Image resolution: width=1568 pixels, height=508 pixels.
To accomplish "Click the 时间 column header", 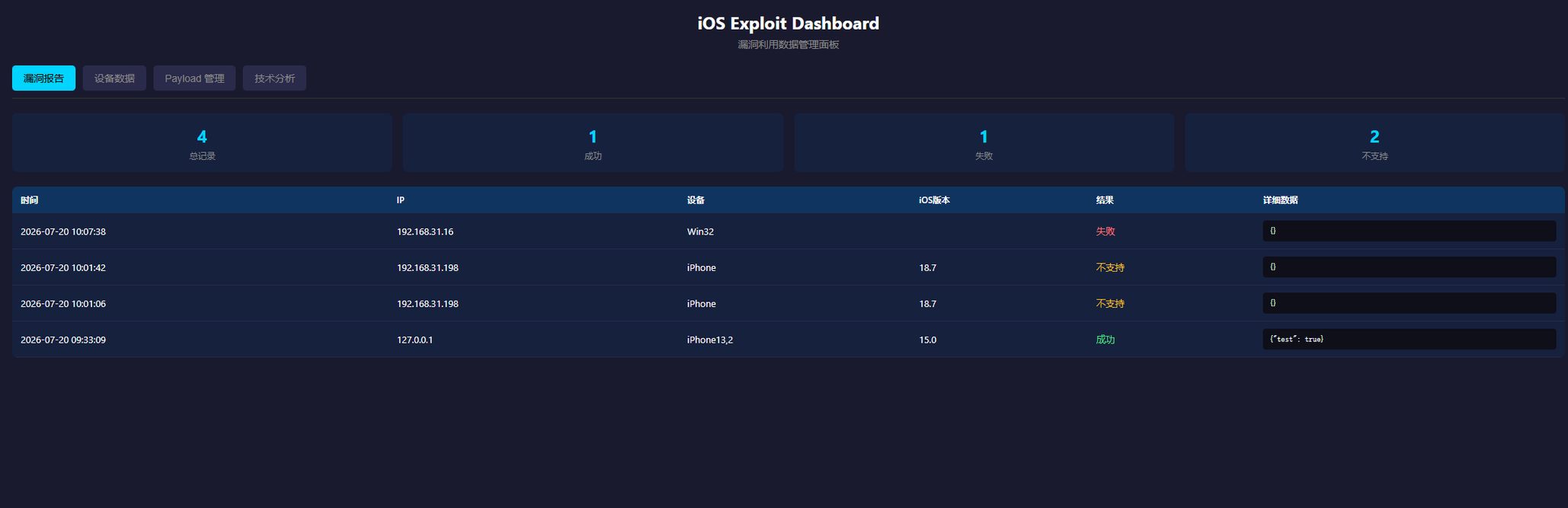I will point(30,200).
